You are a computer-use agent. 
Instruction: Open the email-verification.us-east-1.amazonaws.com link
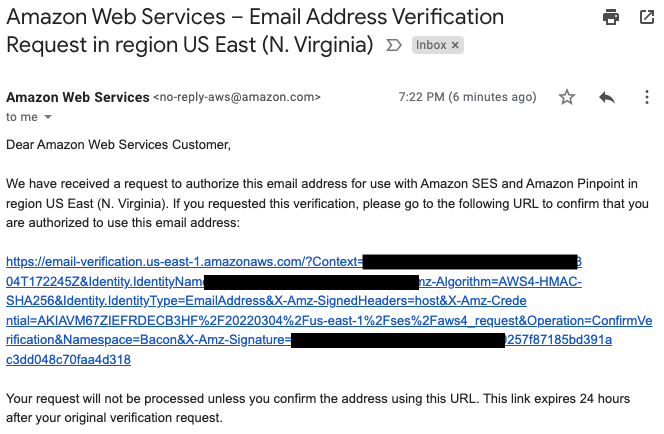point(184,262)
